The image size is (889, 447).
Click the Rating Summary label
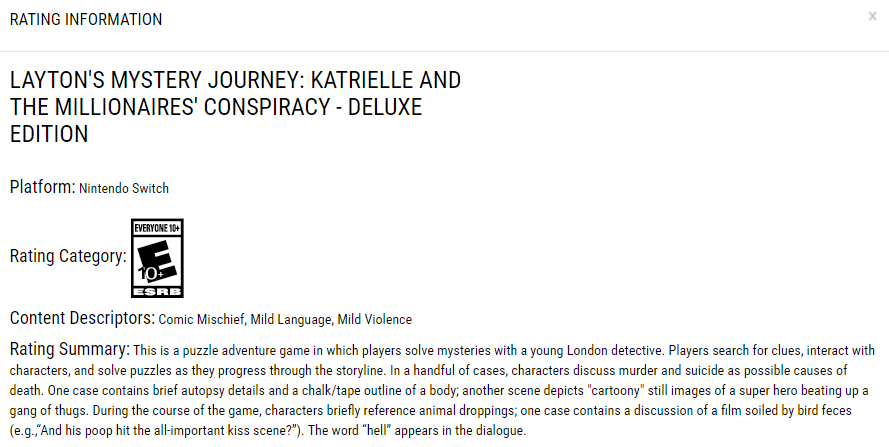pyautogui.click(x=70, y=349)
